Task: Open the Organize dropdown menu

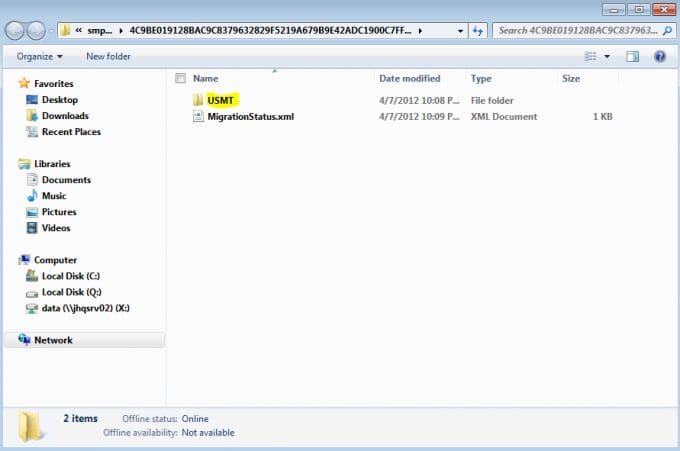Action: (39, 56)
